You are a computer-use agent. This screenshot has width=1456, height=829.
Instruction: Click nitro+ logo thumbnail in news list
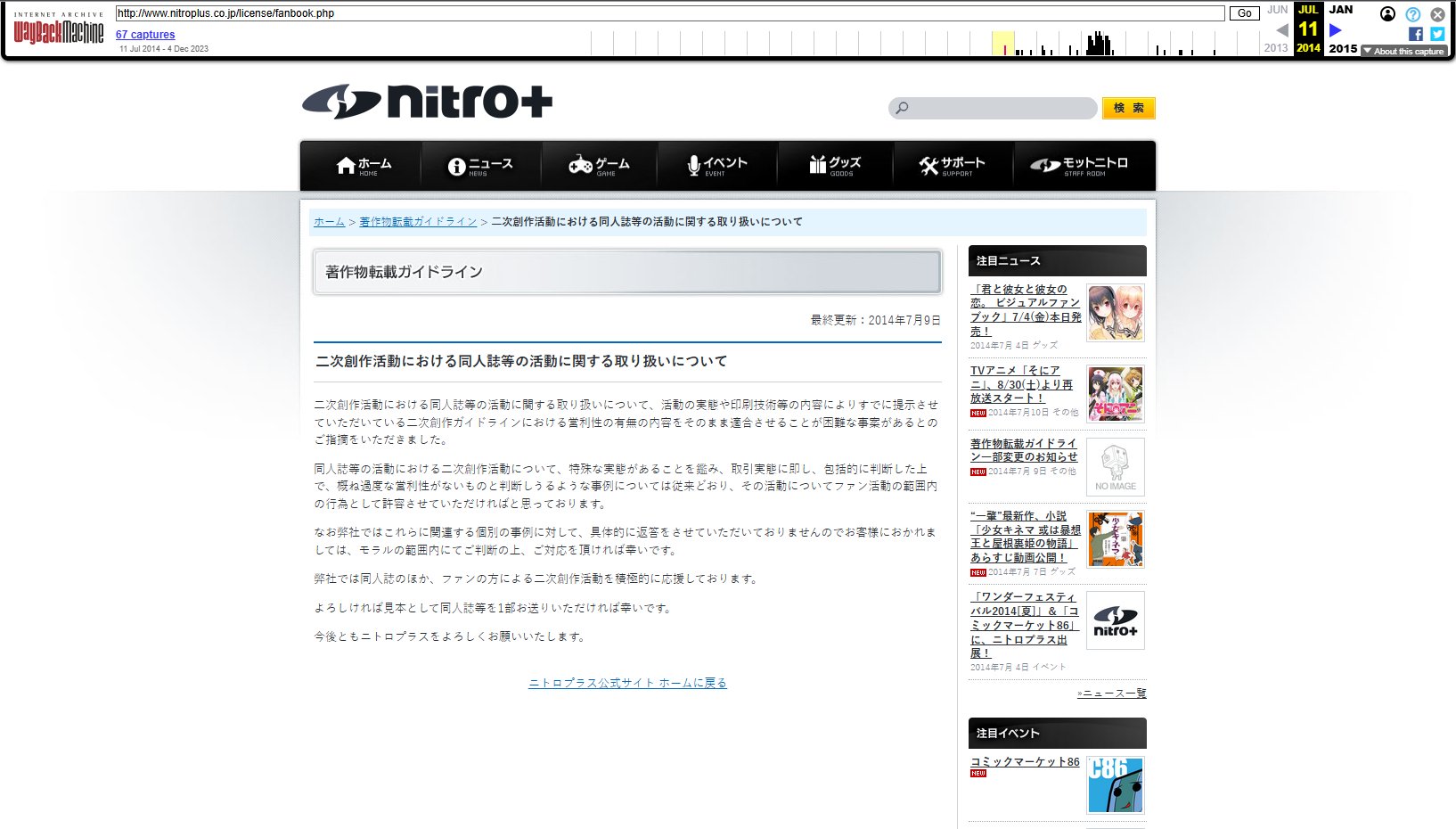(1116, 620)
